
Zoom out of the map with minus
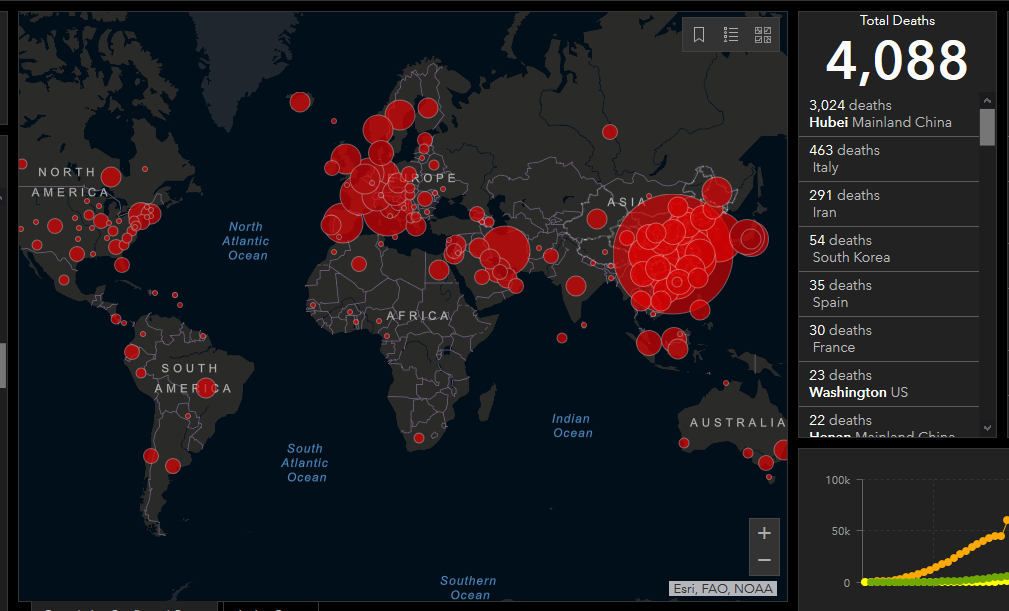tap(764, 561)
